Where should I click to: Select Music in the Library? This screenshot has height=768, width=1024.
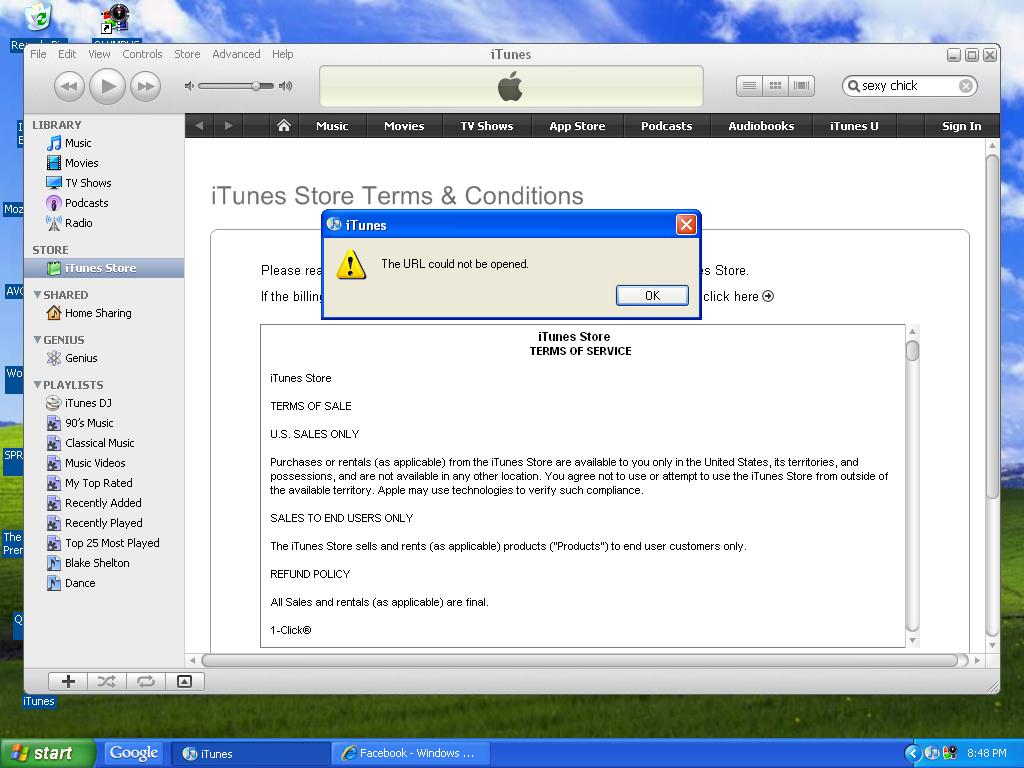tap(104, 143)
